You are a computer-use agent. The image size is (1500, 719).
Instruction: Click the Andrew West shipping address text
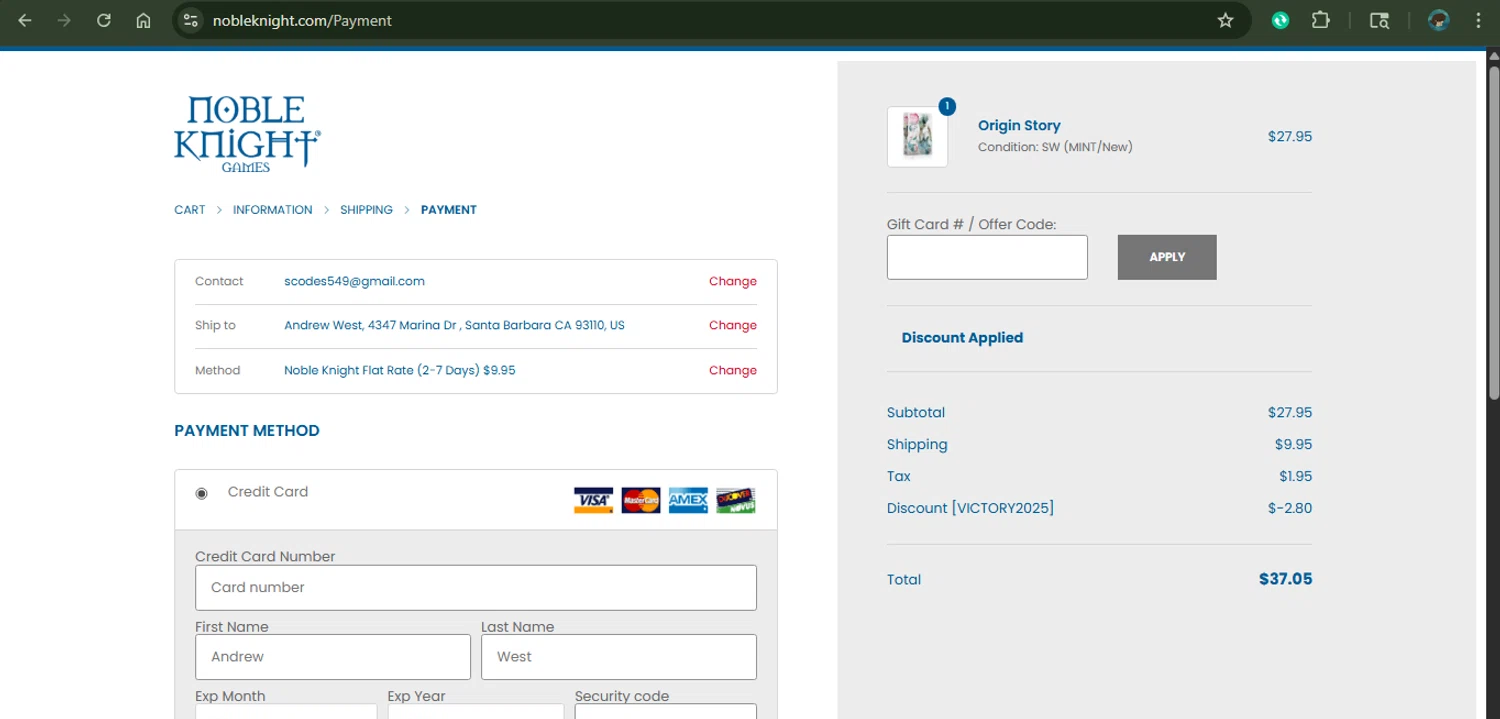coord(454,325)
